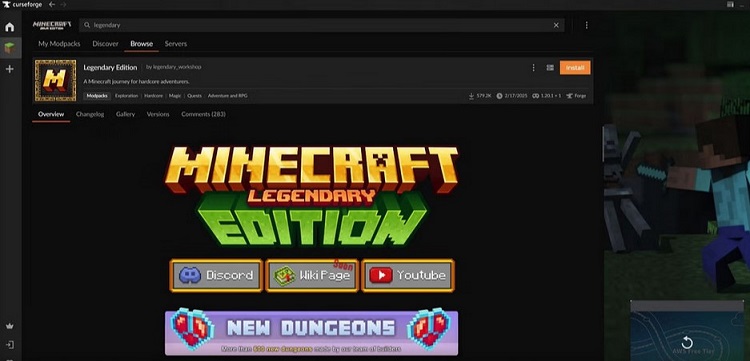The width and height of the screenshot is (750, 361).
Task: Click in the search field containing legendary
Action: pos(321,25)
